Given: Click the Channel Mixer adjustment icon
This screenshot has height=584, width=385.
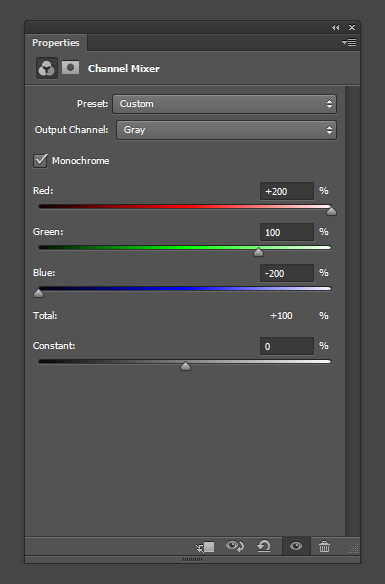Looking at the screenshot, I should coord(47,68).
